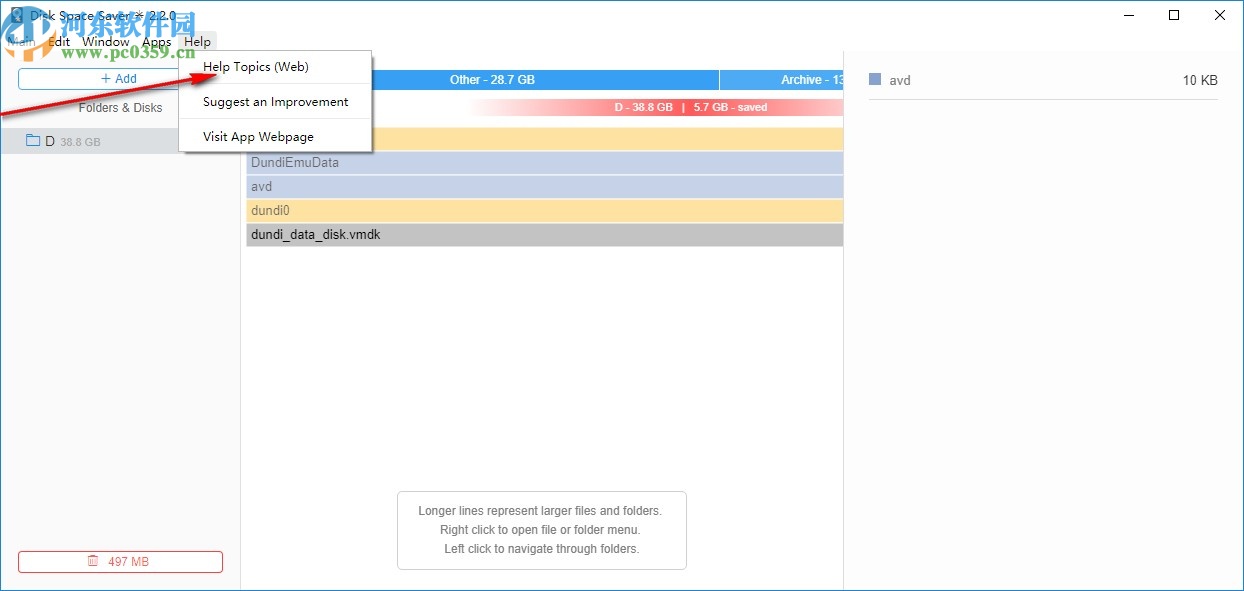Click the Help menu
Screen dimensions: 1244x591
tap(198, 42)
